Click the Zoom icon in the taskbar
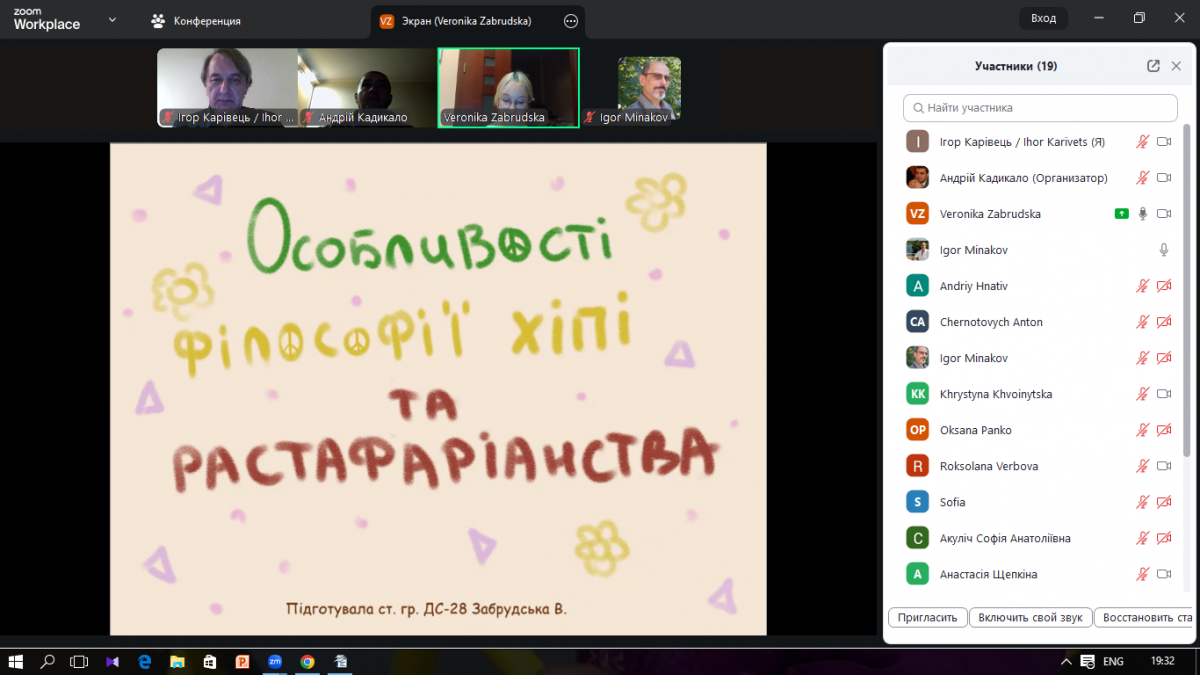This screenshot has height=675, width=1200. coord(274,661)
